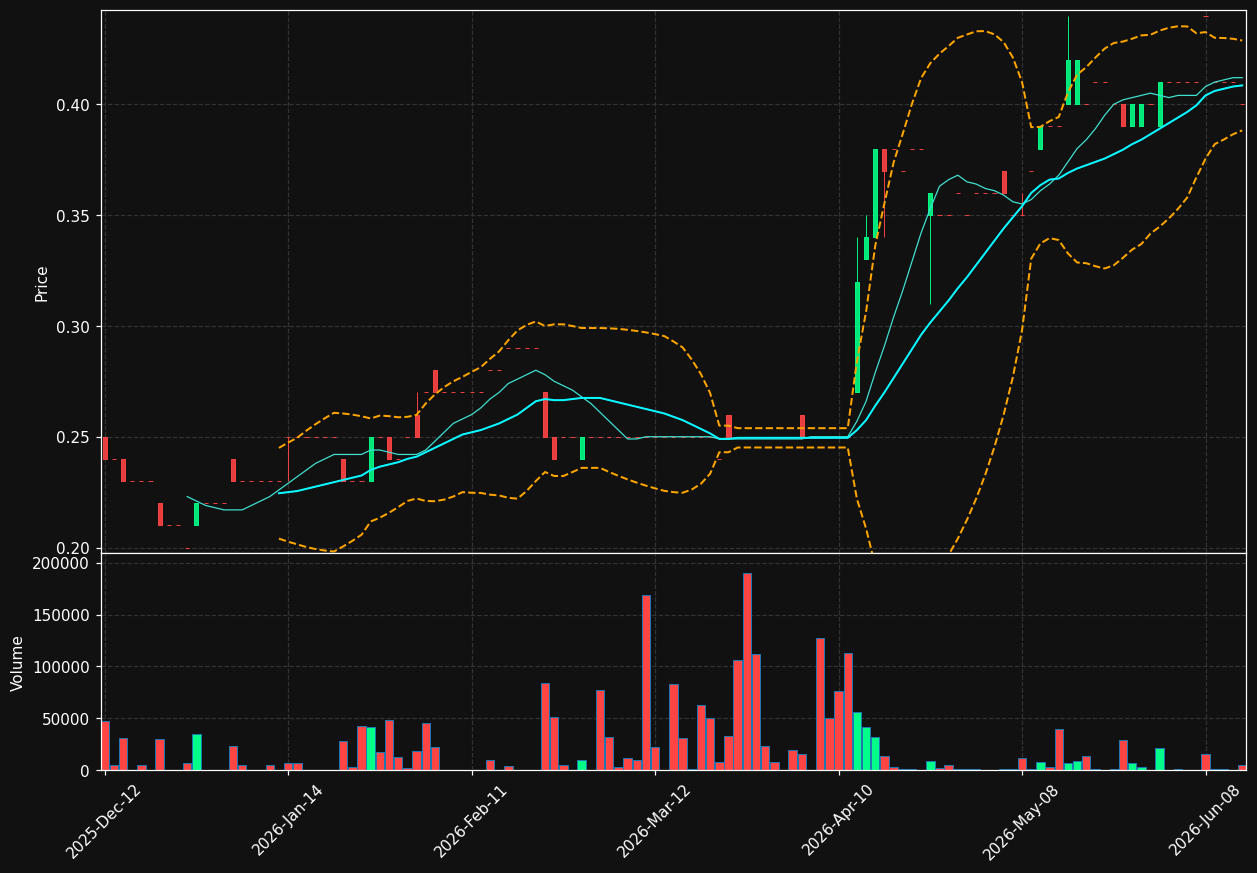Viewport: 1257px width, 873px height.
Task: Click the 0.20 price tick label
Action: 74,548
